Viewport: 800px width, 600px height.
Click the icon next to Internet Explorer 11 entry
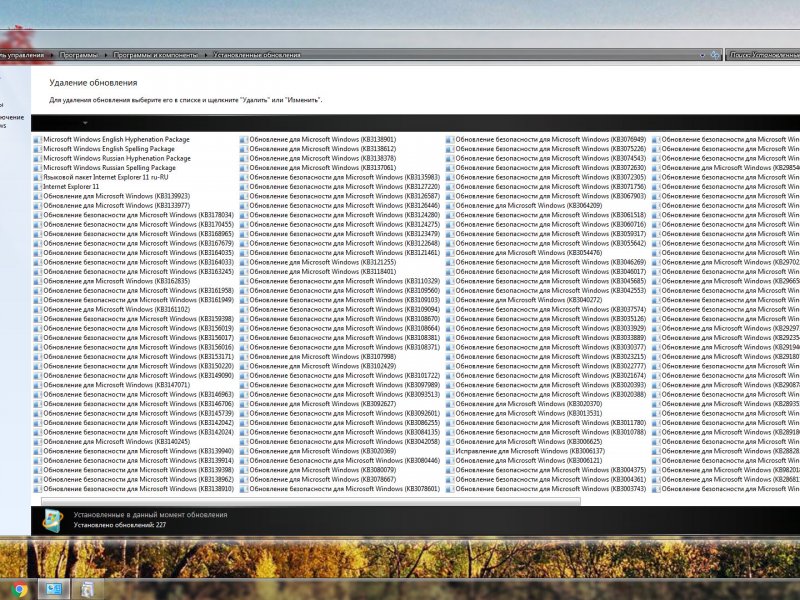[37, 187]
